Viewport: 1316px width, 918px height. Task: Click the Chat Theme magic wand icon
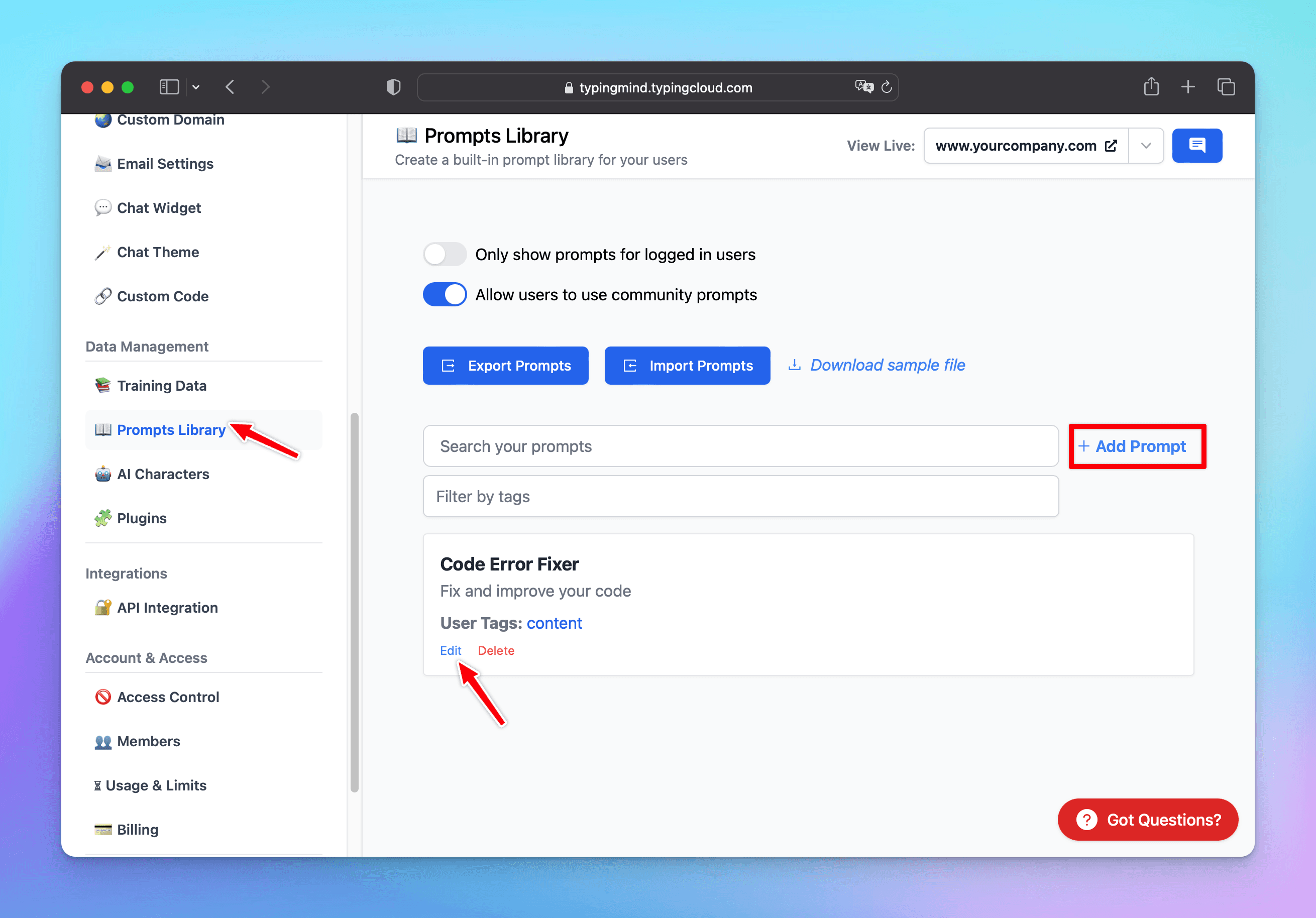103,252
